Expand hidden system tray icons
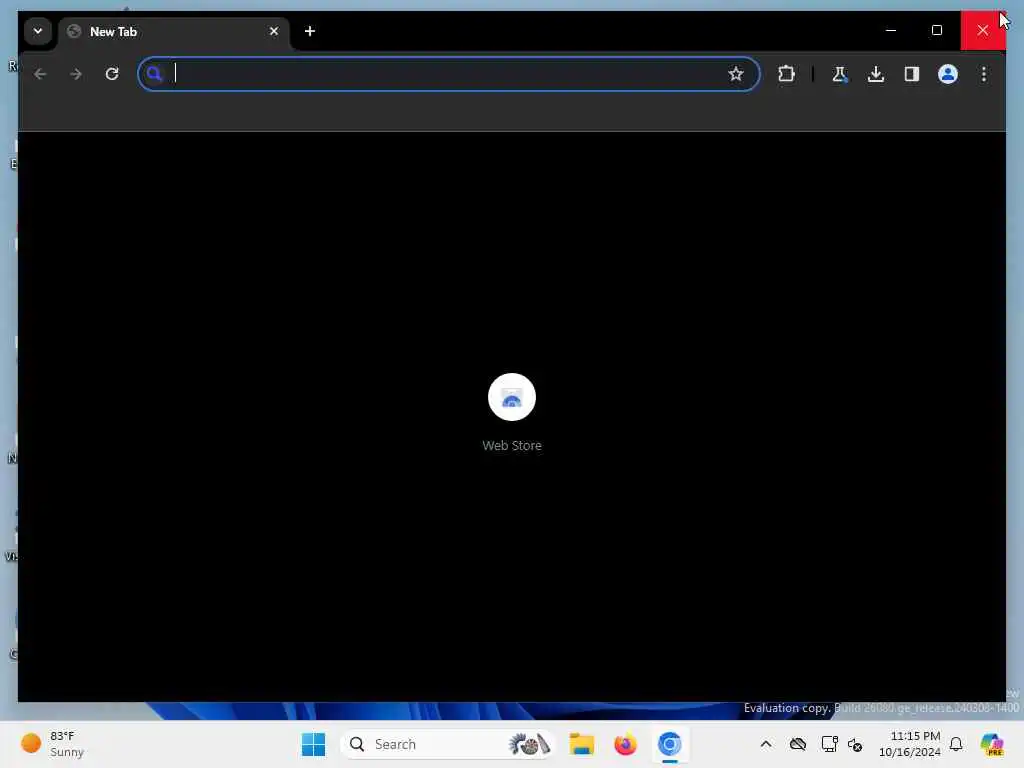Viewport: 1024px width, 768px height. click(x=766, y=744)
